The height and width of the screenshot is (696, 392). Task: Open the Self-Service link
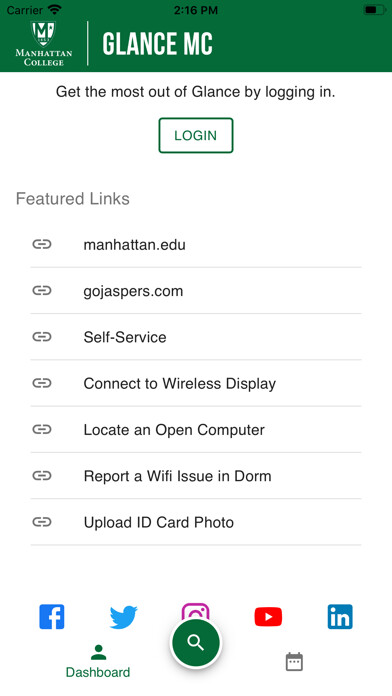pyautogui.click(x=196, y=337)
